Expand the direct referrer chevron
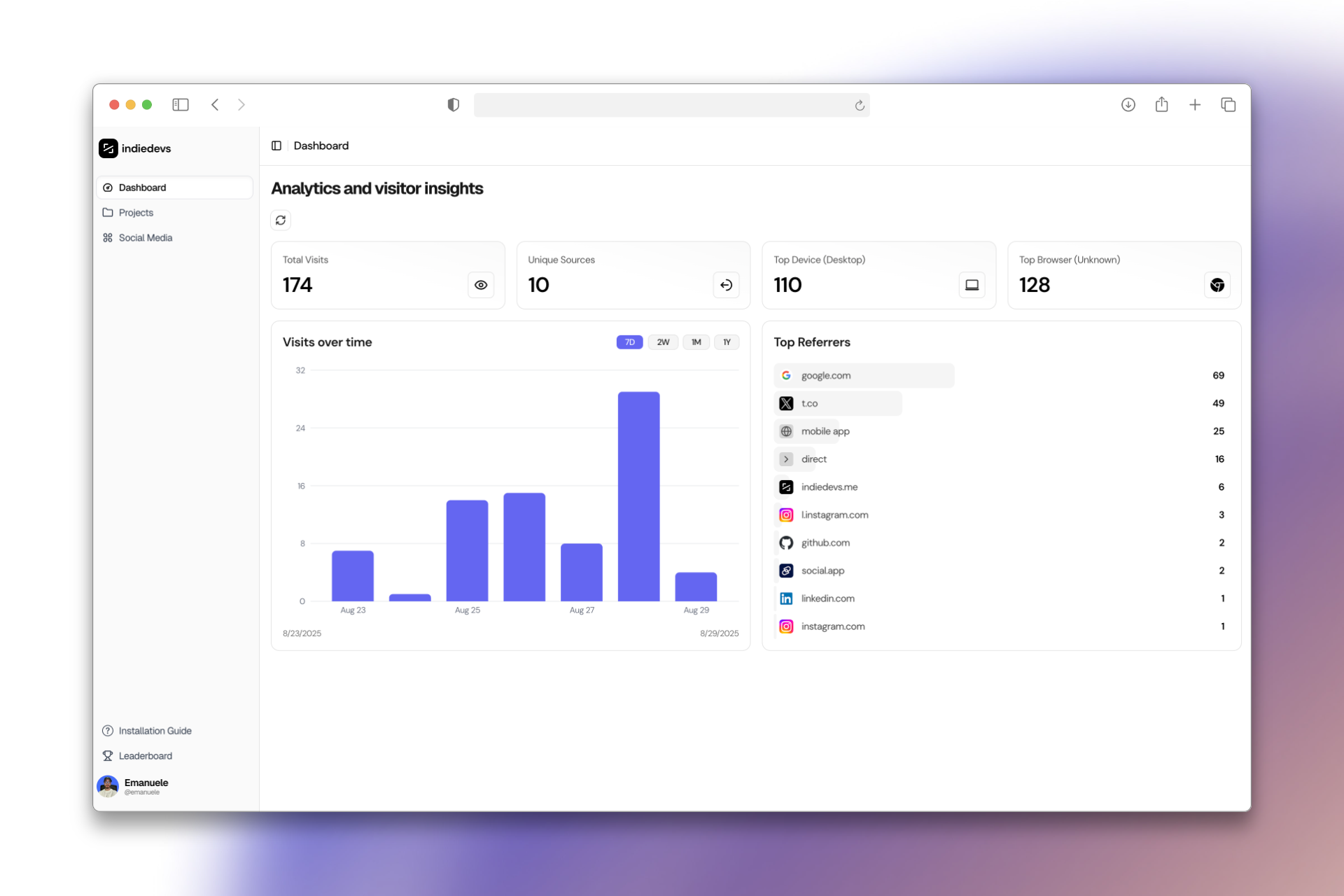 (786, 459)
